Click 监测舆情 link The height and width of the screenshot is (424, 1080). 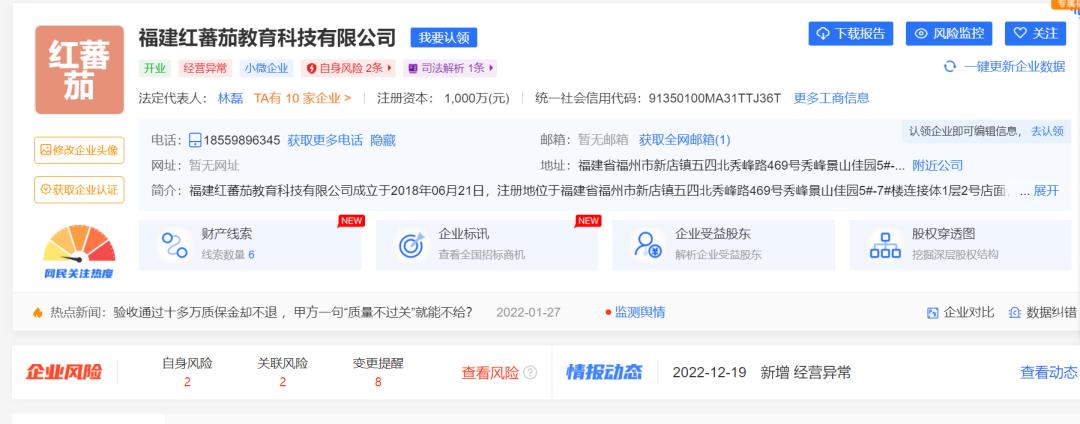pos(640,312)
